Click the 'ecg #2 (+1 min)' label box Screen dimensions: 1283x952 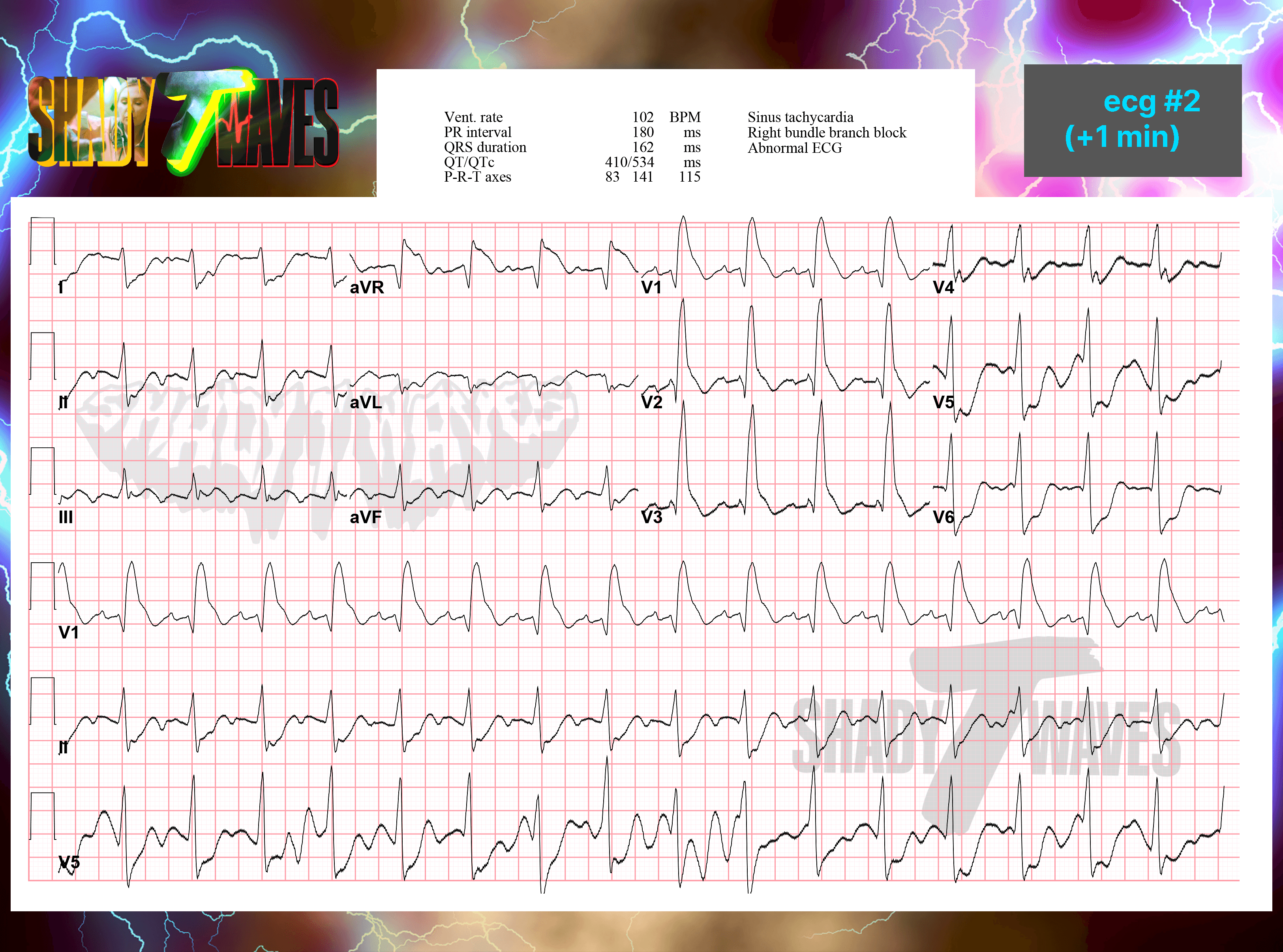(1132, 120)
